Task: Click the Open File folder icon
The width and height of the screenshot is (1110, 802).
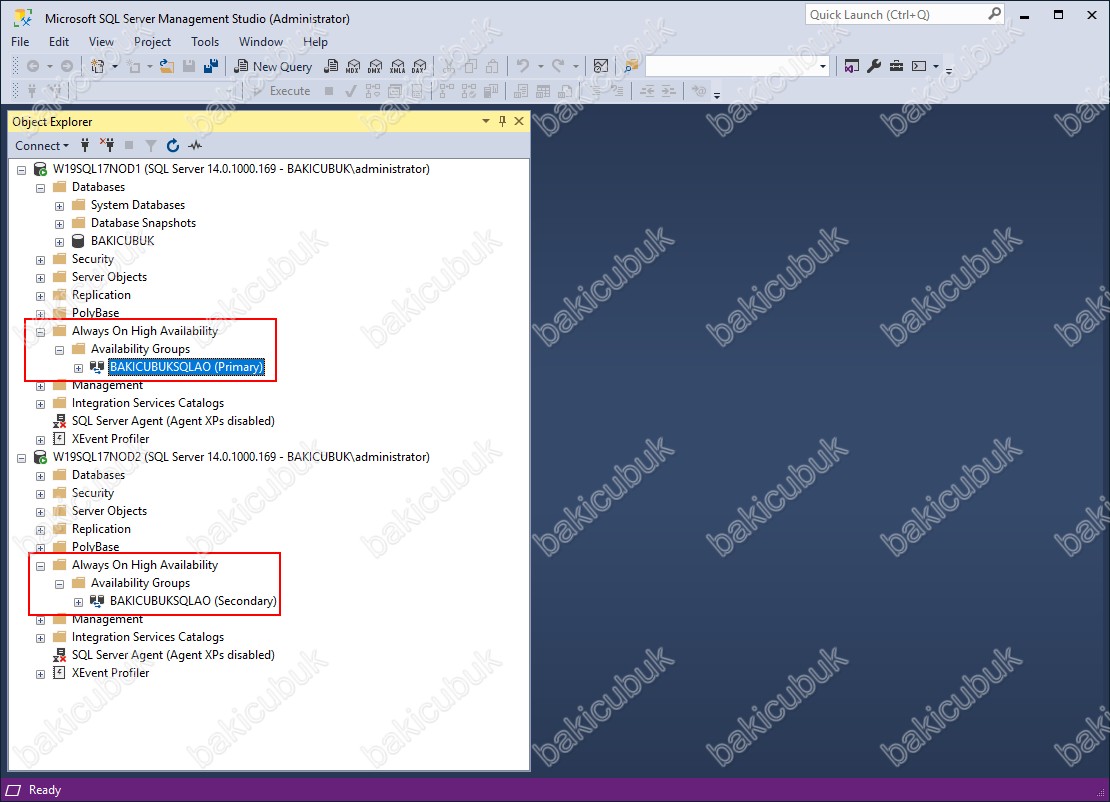Action: [x=166, y=67]
